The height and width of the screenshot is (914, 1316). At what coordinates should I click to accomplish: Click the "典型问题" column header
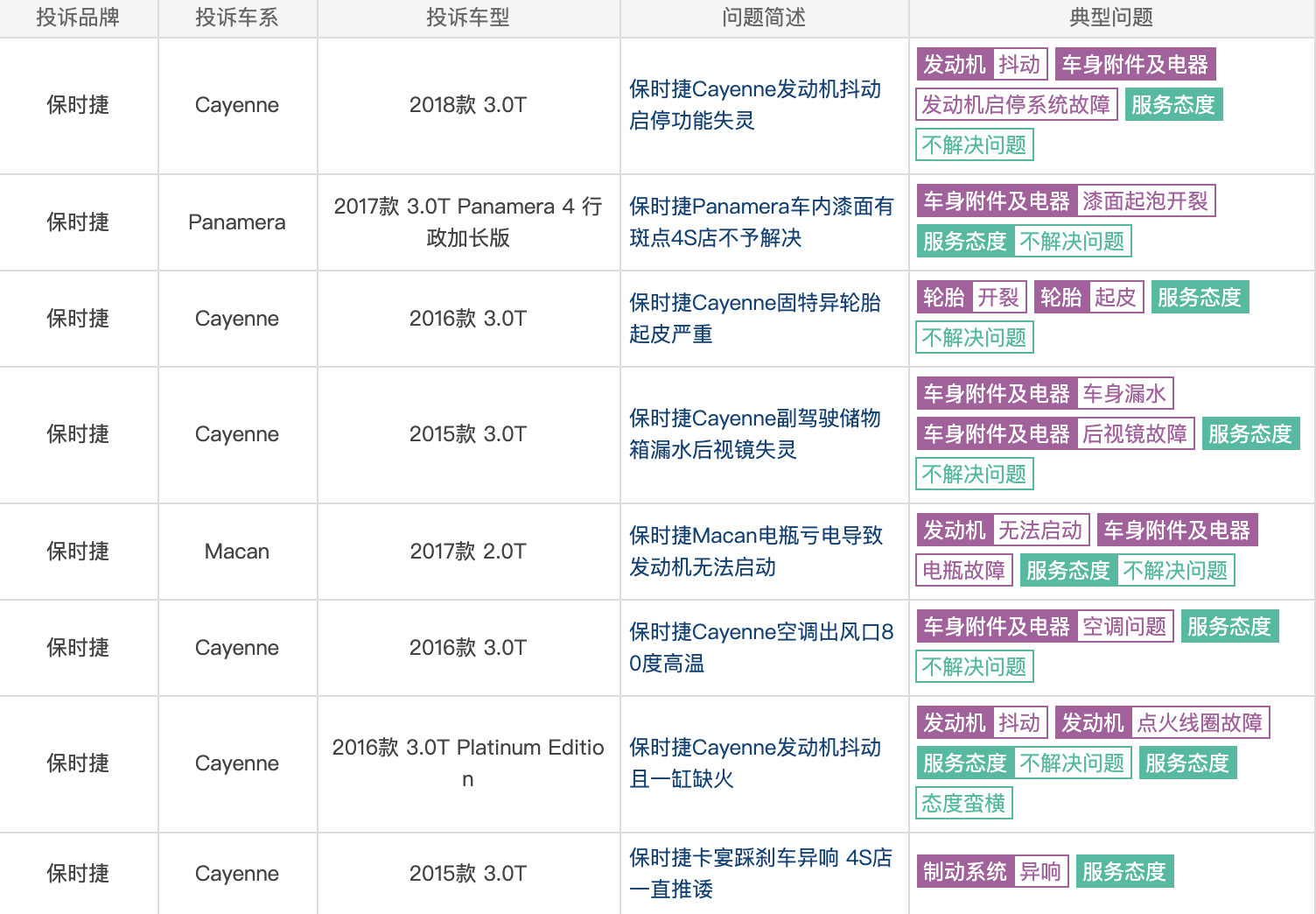(1111, 18)
